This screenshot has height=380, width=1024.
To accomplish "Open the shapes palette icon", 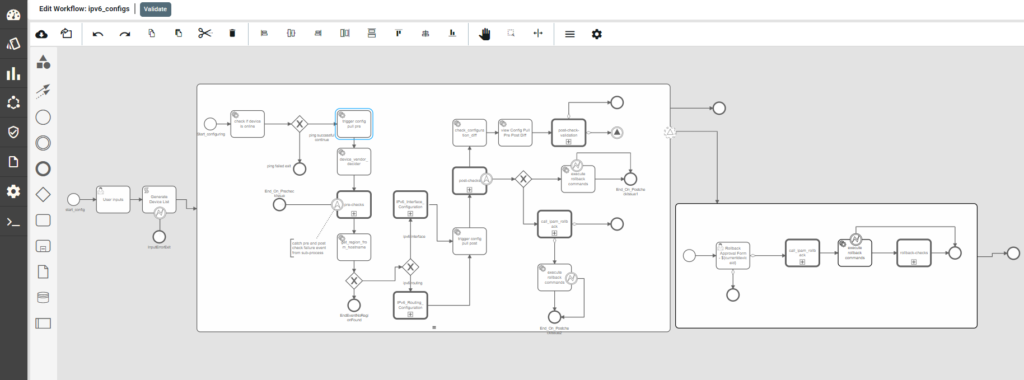I will [x=43, y=62].
